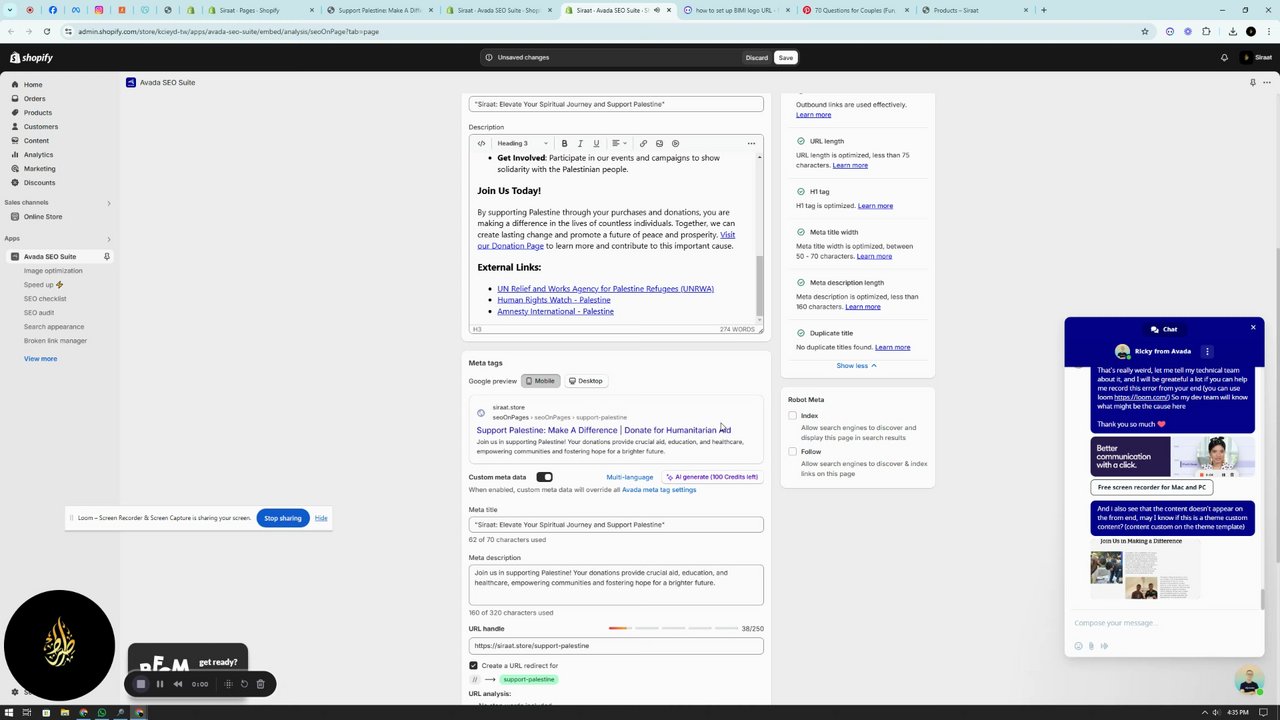Viewport: 1280px width, 720px height.
Task: Switch to 'Products – Siraat' browser tab
Action: point(975,10)
